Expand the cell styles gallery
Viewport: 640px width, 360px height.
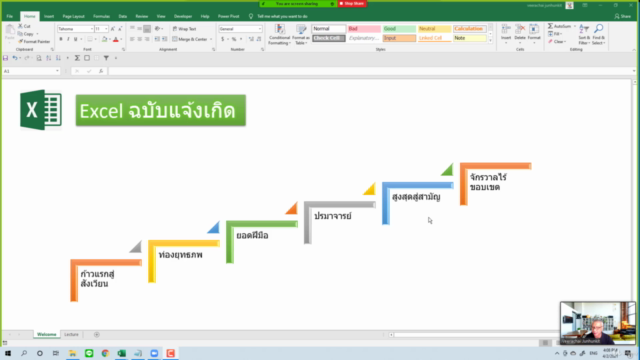click(x=490, y=40)
